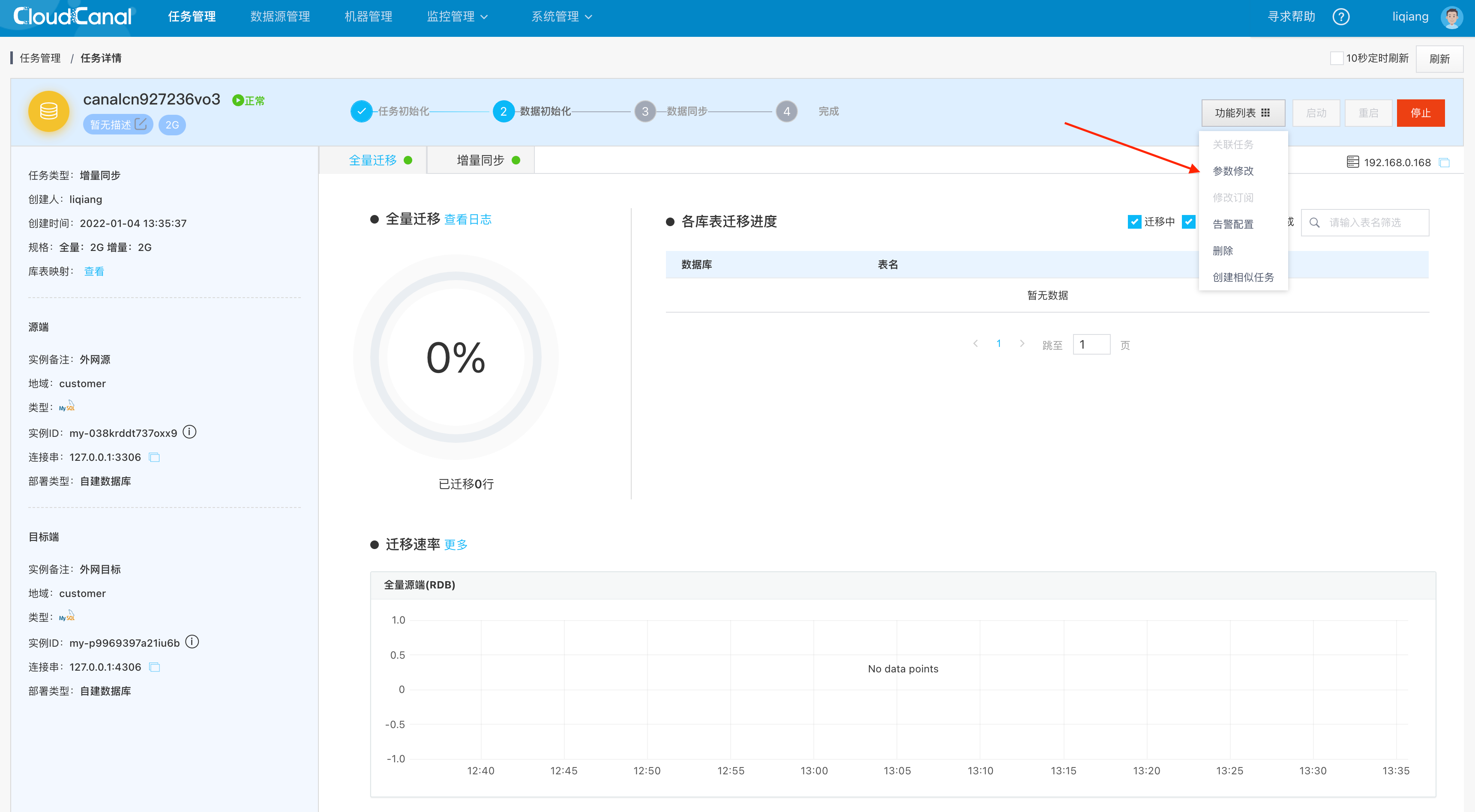The image size is (1475, 812).
Task: Toggle the checkbox right of 迁移中
Action: coord(1188,221)
